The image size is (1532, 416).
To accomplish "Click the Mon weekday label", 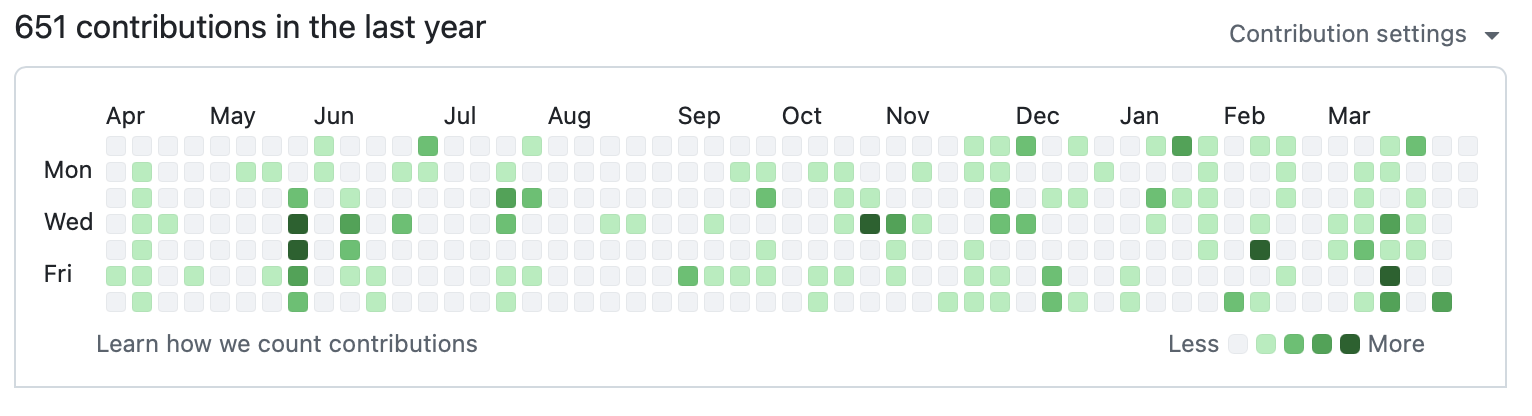I will [x=68, y=171].
